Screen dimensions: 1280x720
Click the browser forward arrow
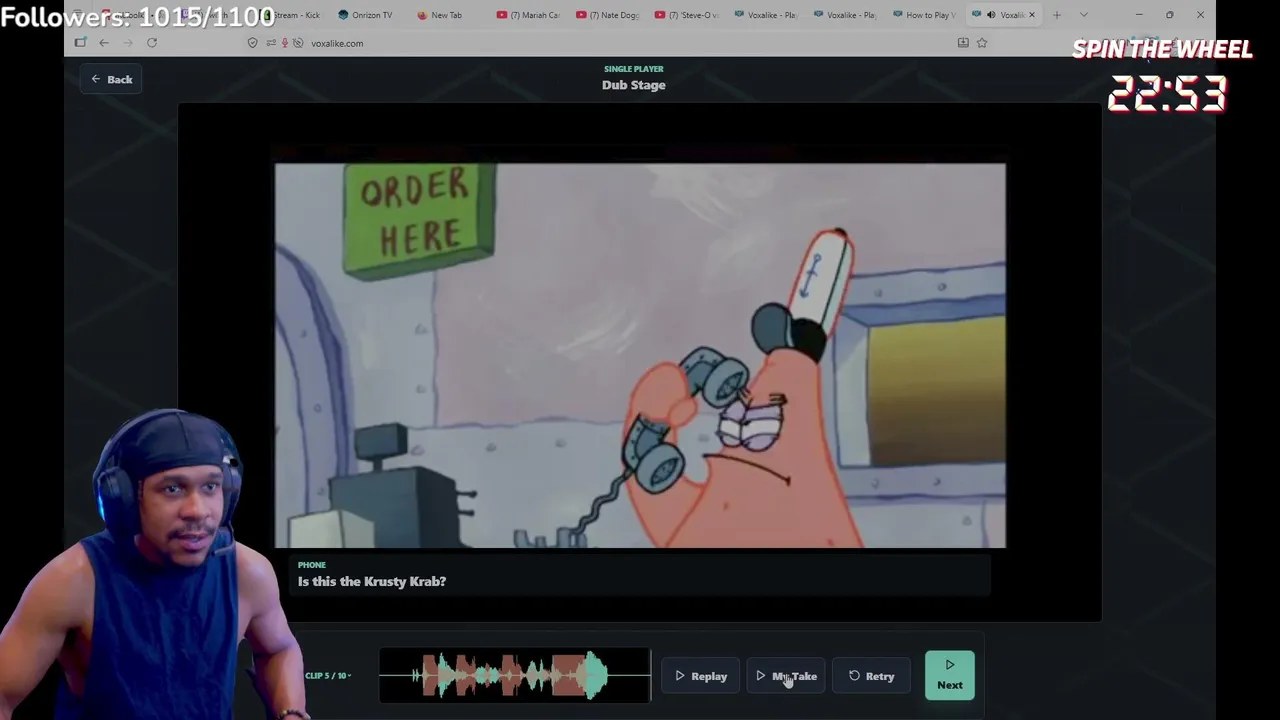[128, 43]
